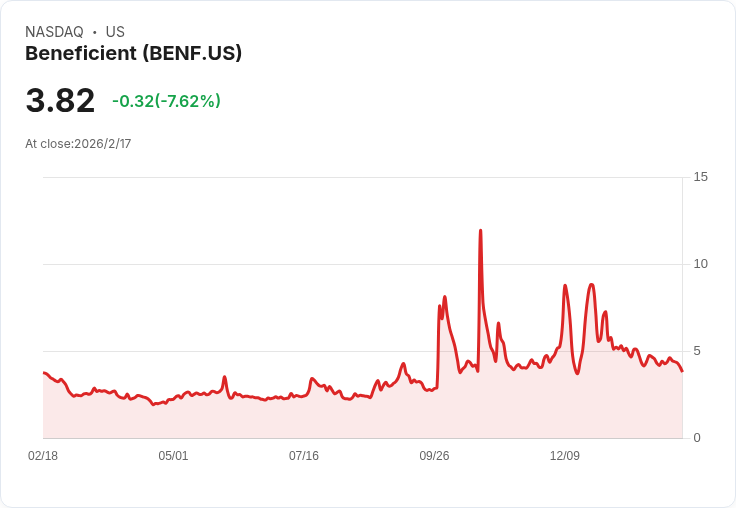736x508 pixels.
Task: Click the NASDAQ exchange label
Action: pos(54,32)
